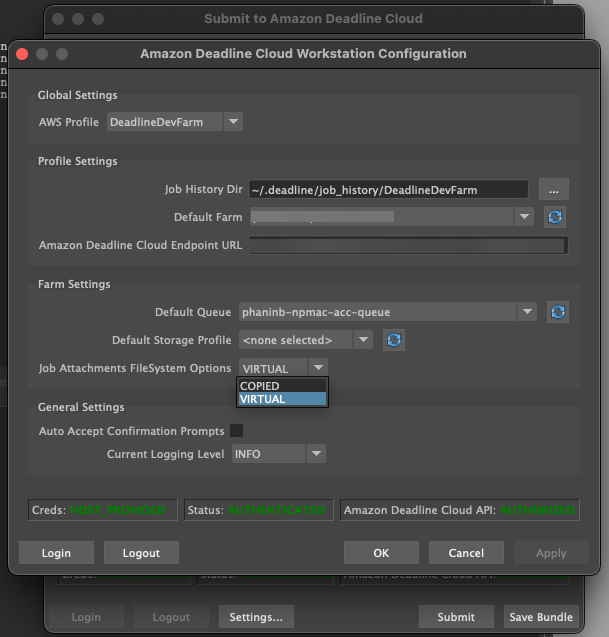Toggle Auto Accept Confirmation Prompts checkbox
The width and height of the screenshot is (609, 637).
[236, 431]
